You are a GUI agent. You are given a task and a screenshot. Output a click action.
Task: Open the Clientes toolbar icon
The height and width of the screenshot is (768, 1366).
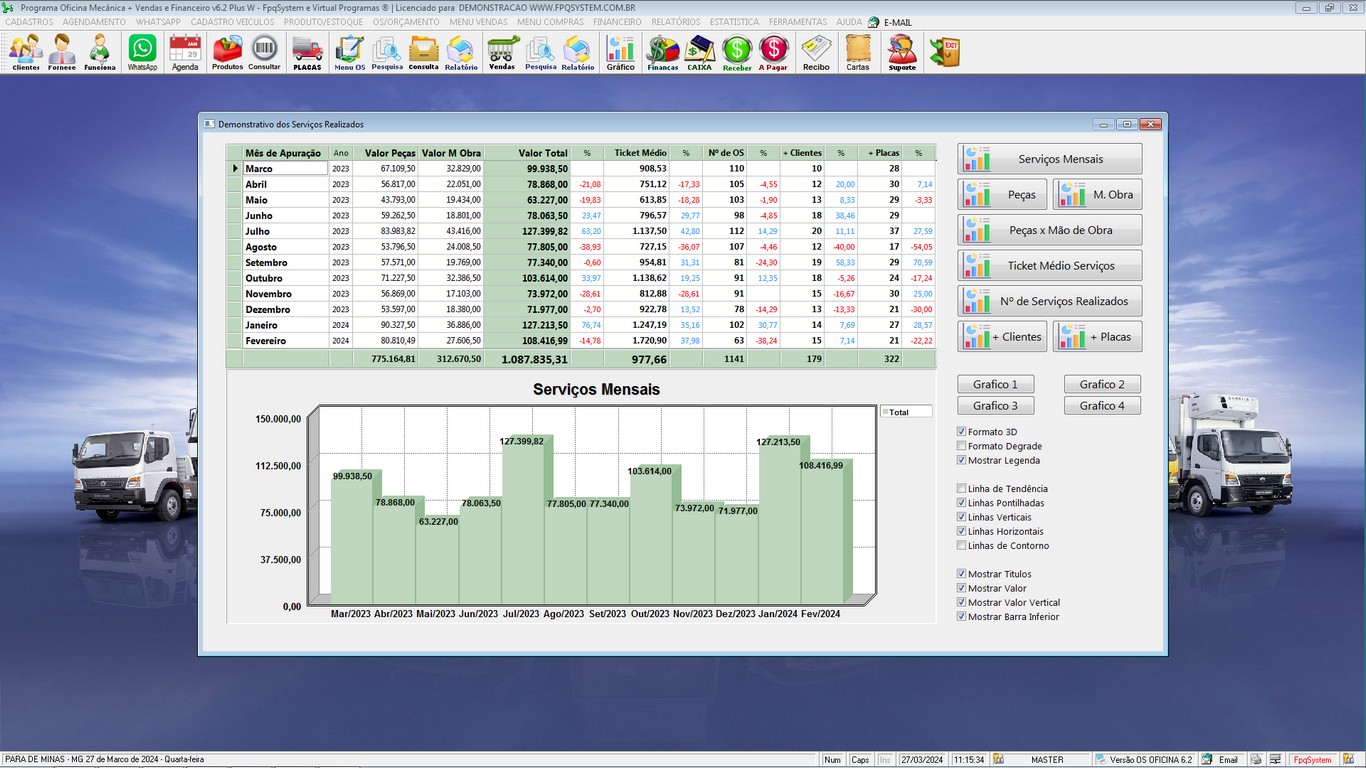coord(26,52)
